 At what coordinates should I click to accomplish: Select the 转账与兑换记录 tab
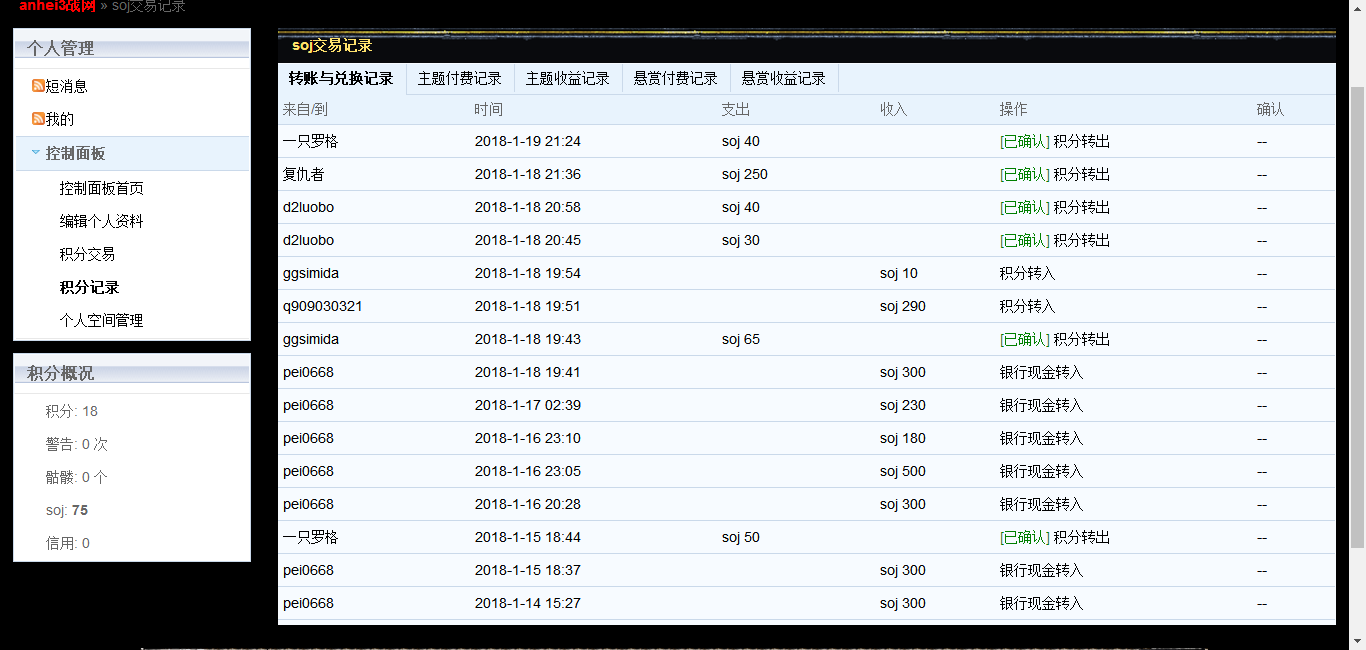(x=341, y=78)
